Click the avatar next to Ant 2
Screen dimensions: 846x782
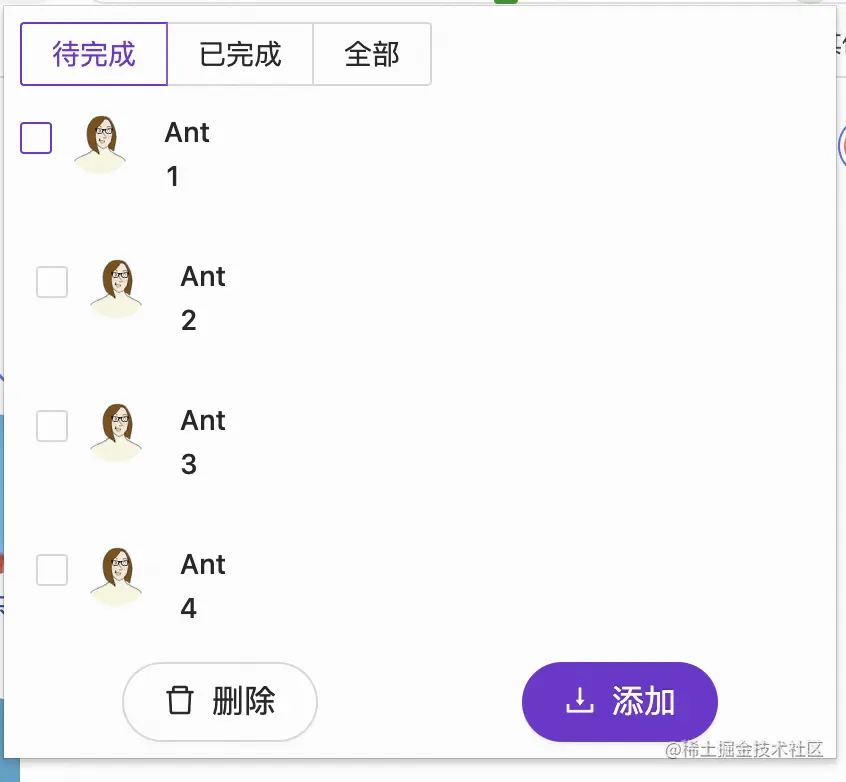pyautogui.click(x=115, y=289)
